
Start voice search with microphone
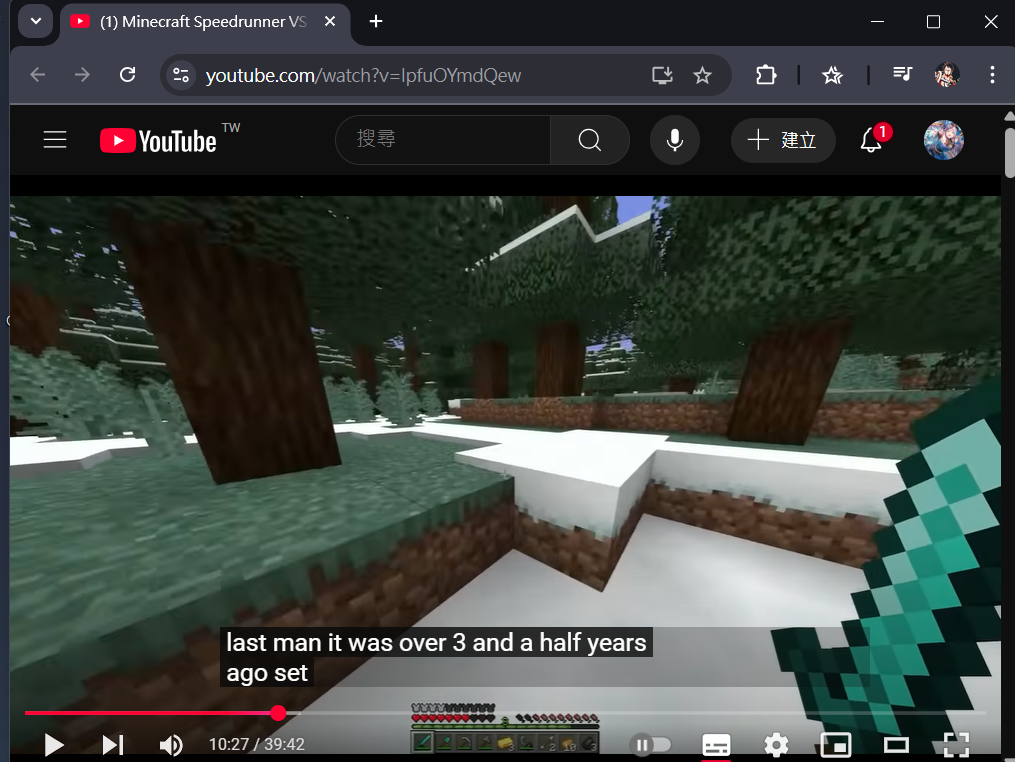click(675, 140)
